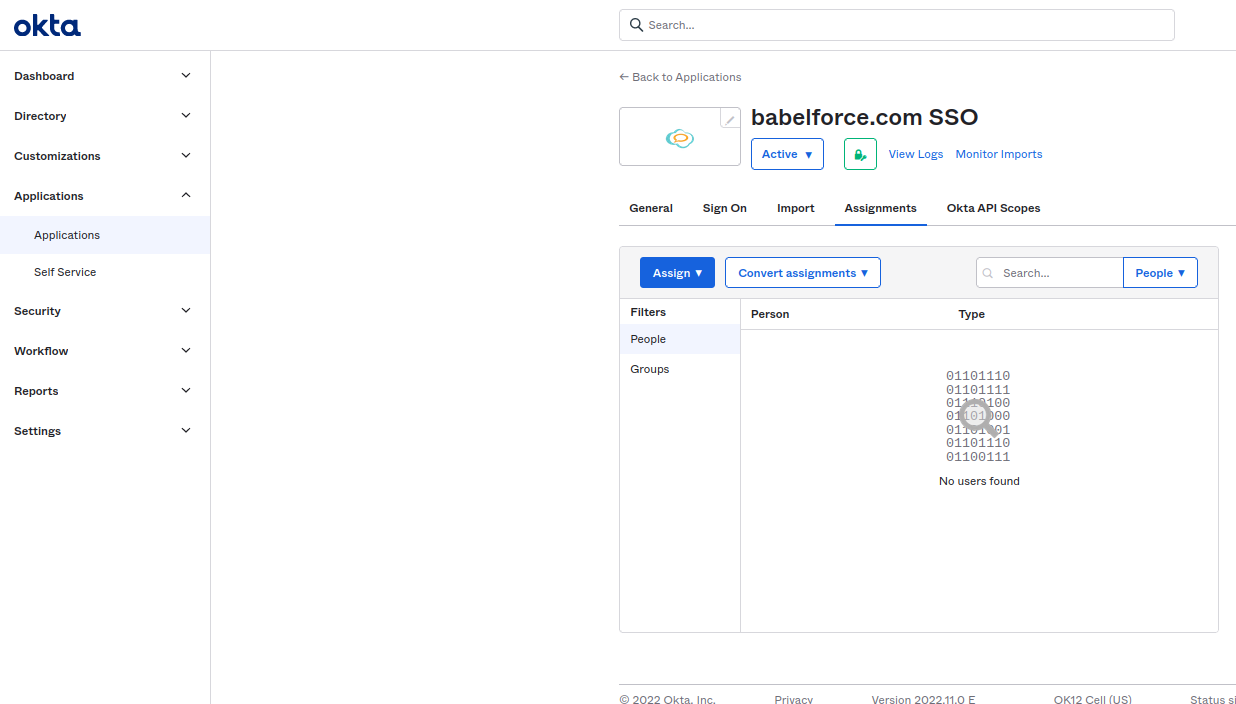
Task: Open the People search filter dropdown
Action: pyautogui.click(x=1160, y=273)
